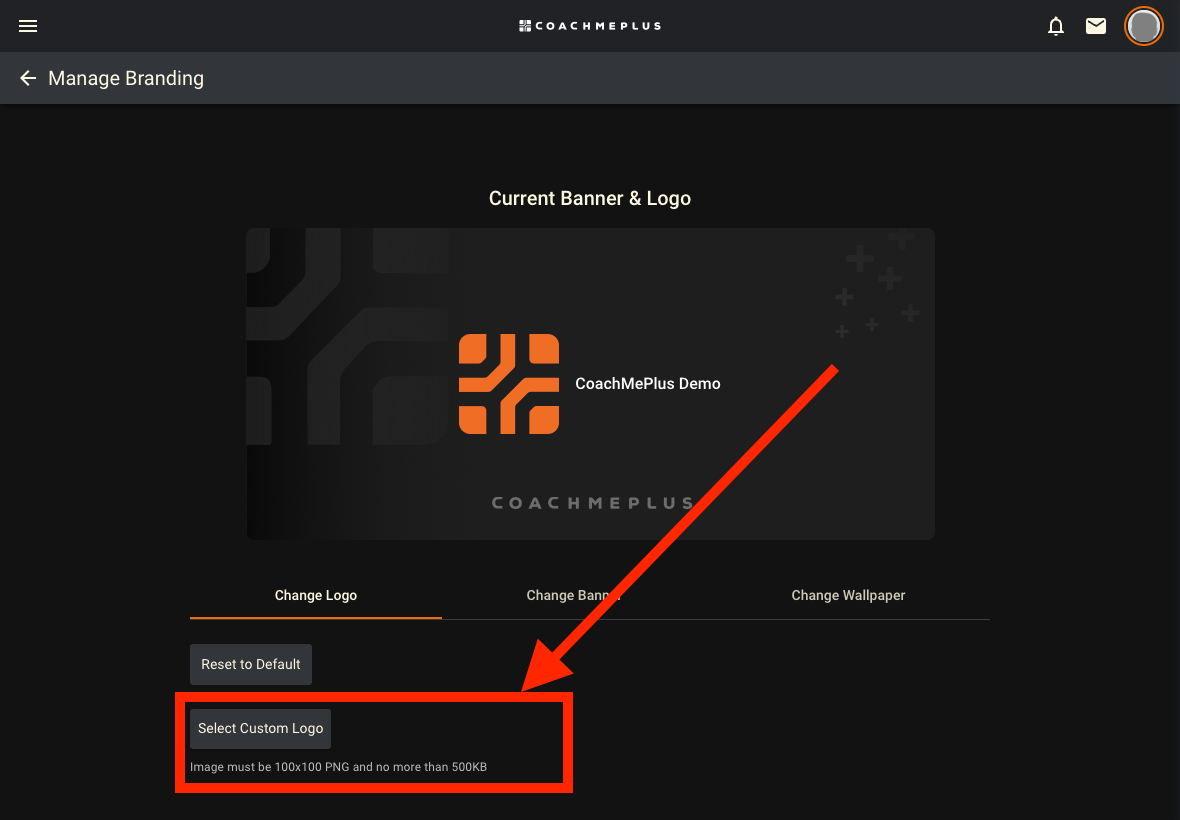Open the hamburger navigation menu
The width and height of the screenshot is (1180, 820).
(28, 26)
